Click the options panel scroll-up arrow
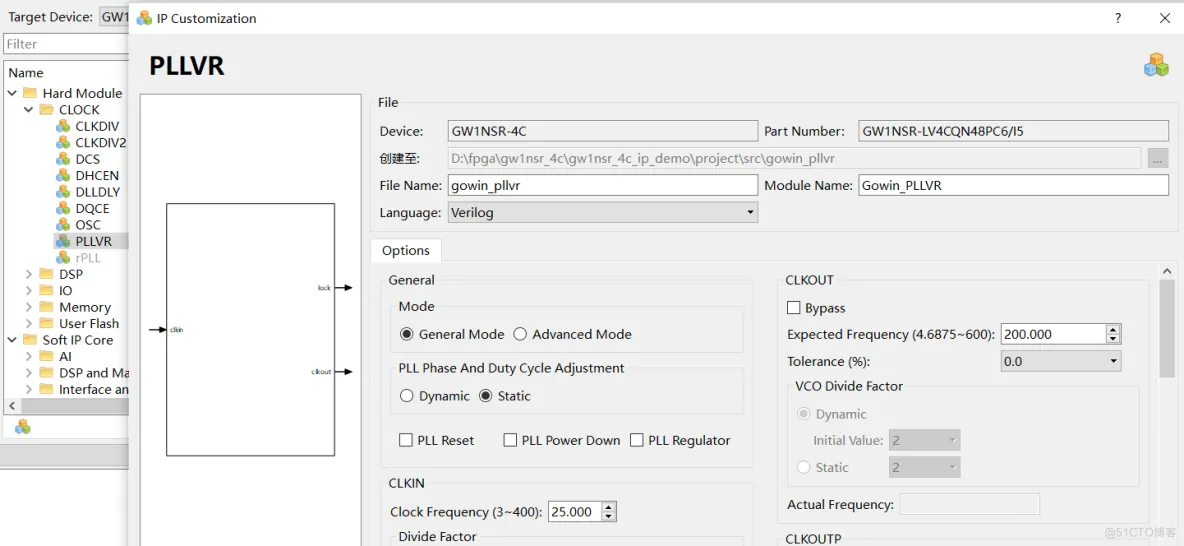Viewport: 1184px width, 546px height. tap(1167, 270)
